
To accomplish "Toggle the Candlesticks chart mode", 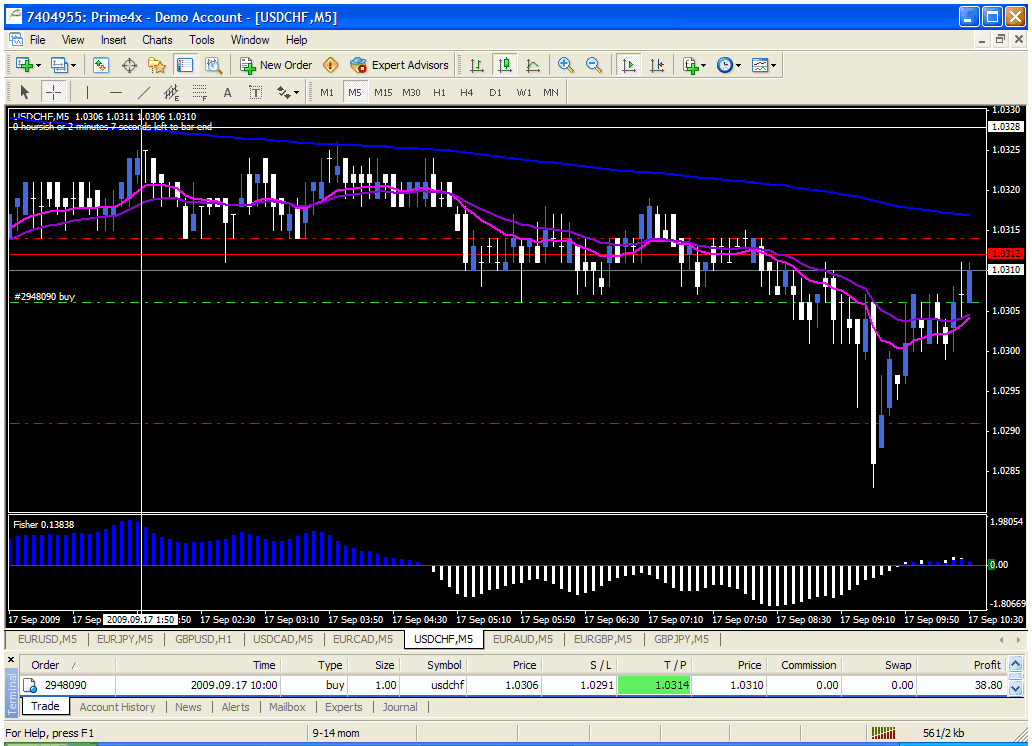I will [505, 65].
